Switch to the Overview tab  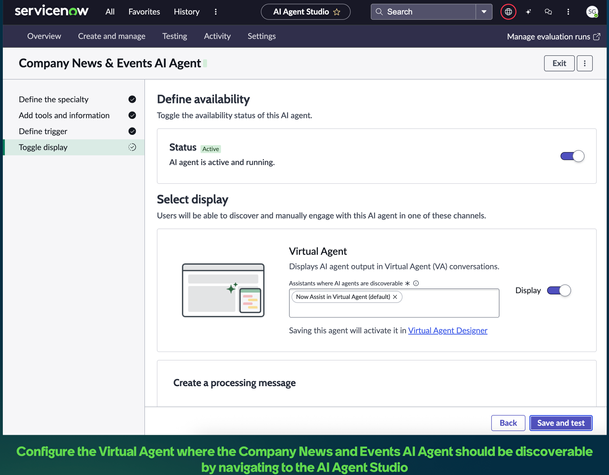point(44,36)
